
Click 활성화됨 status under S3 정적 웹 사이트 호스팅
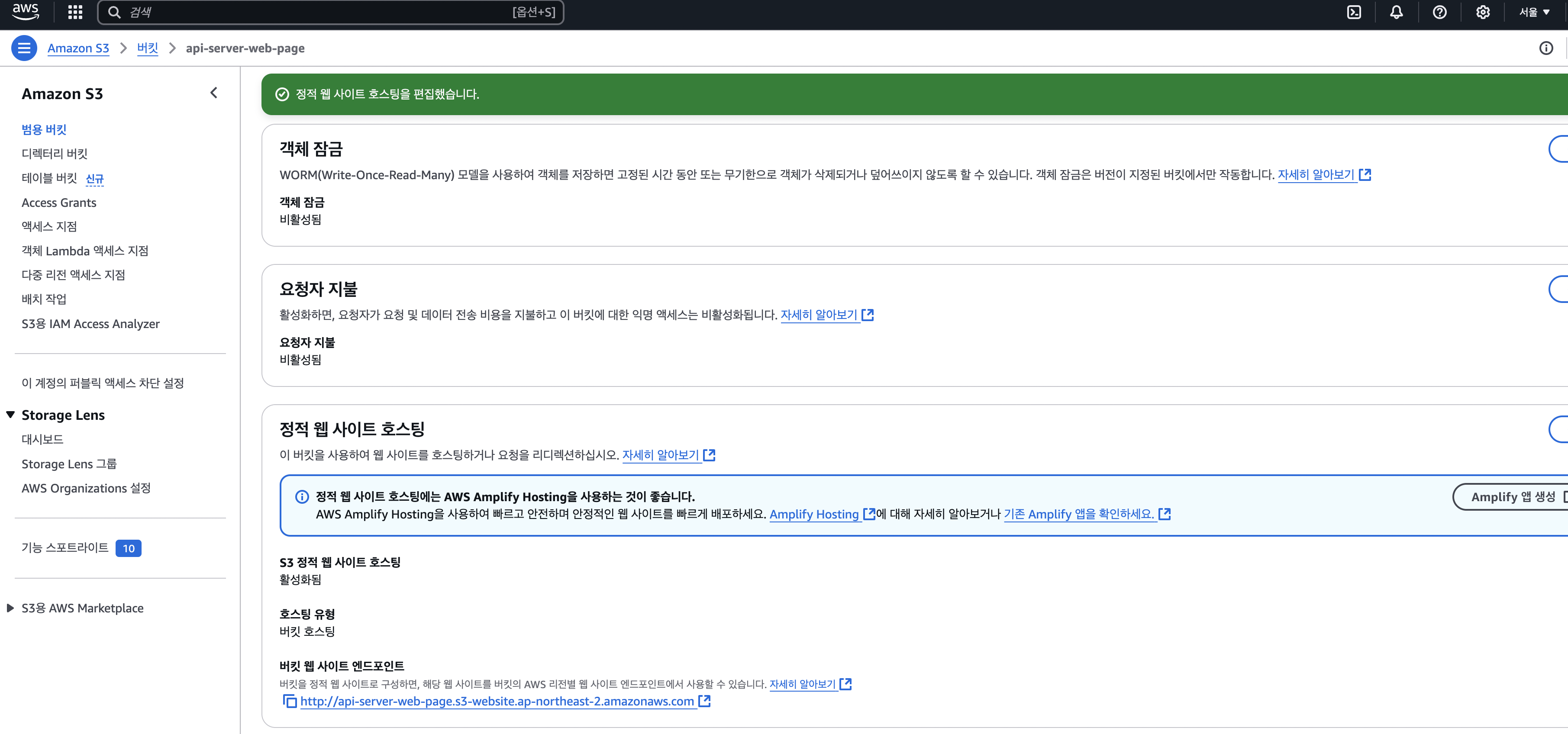click(301, 579)
